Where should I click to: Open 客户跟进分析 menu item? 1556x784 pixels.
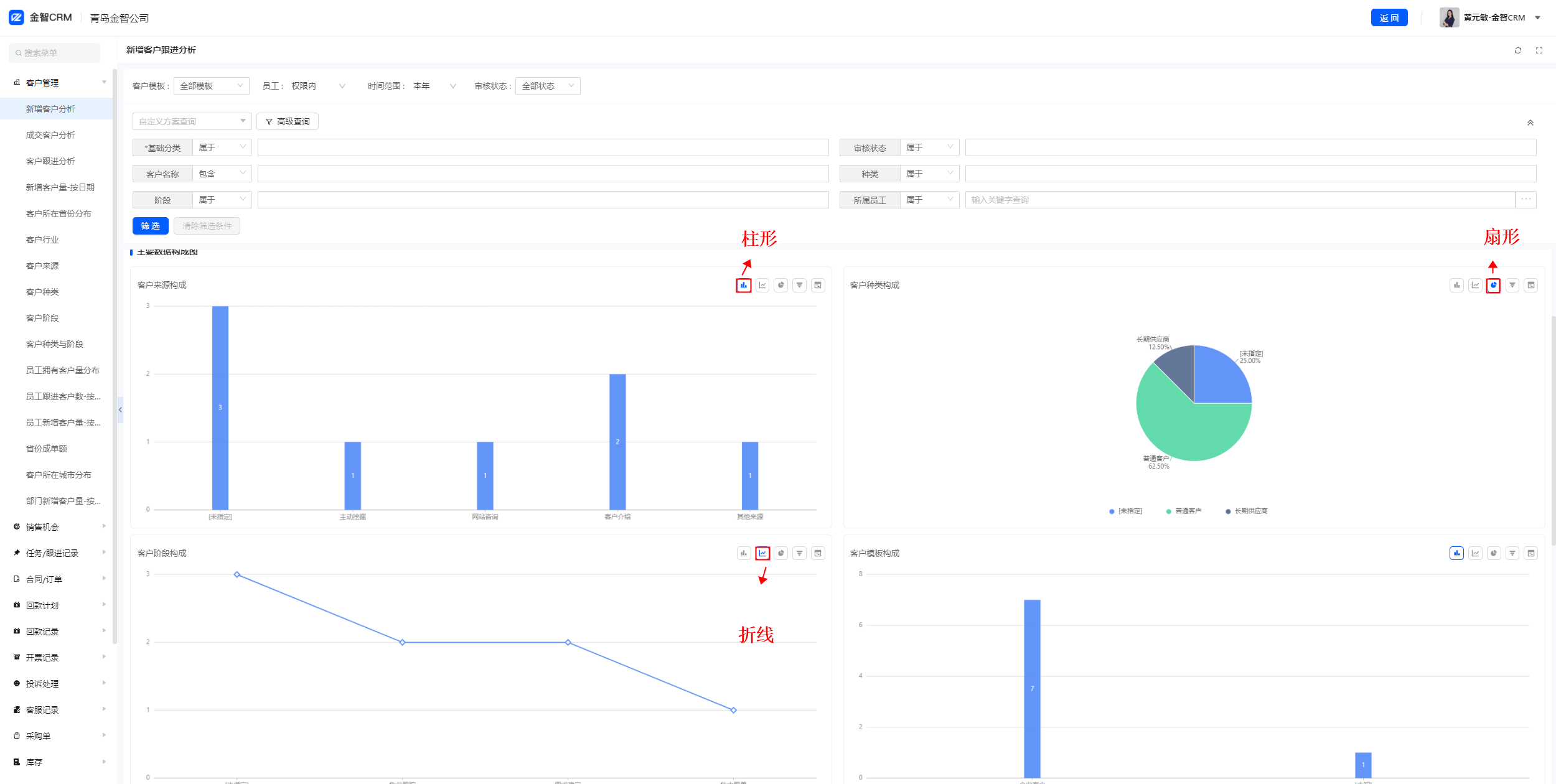click(56, 161)
